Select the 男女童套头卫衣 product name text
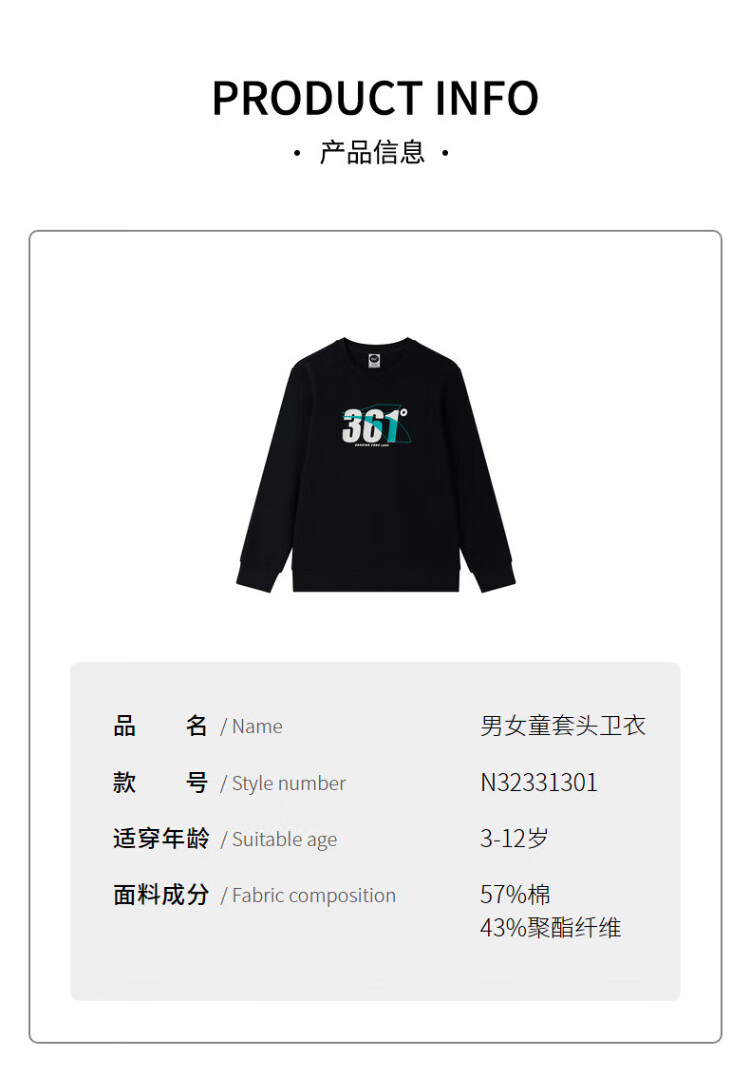The width and height of the screenshot is (750, 1075). click(563, 725)
